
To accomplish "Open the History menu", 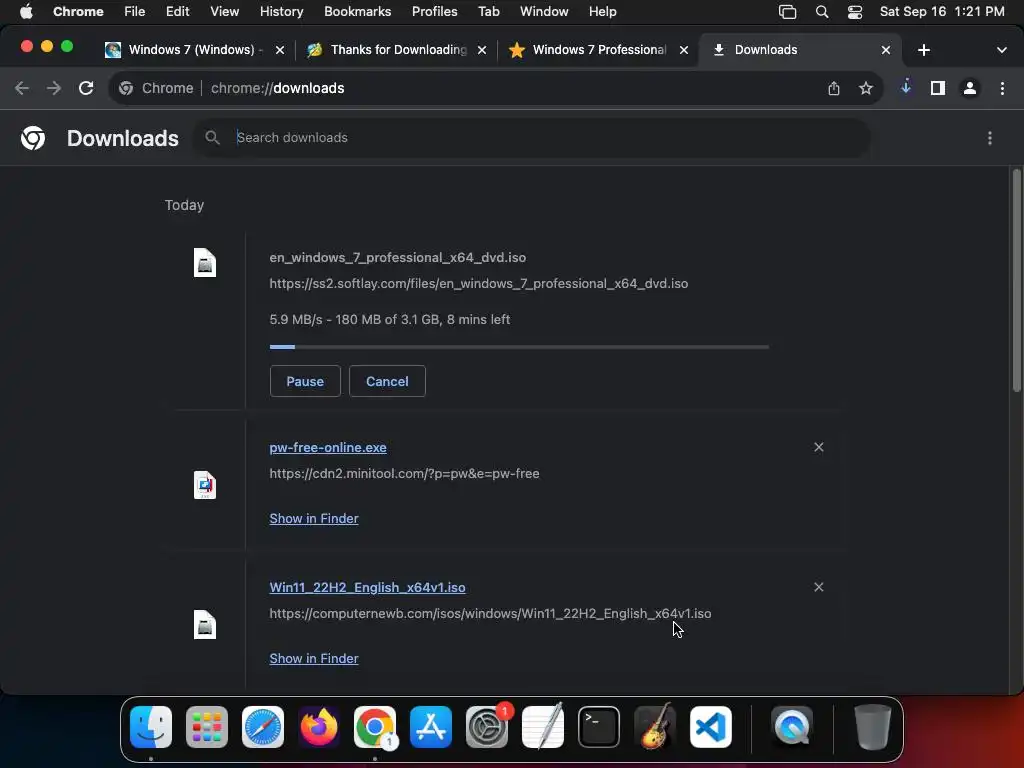I will pyautogui.click(x=281, y=12).
